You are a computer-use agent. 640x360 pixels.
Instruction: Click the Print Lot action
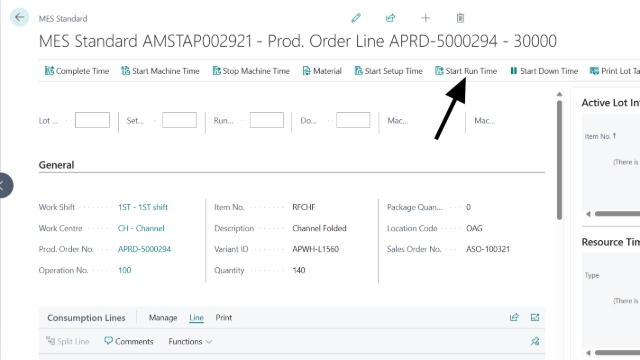click(x=615, y=71)
